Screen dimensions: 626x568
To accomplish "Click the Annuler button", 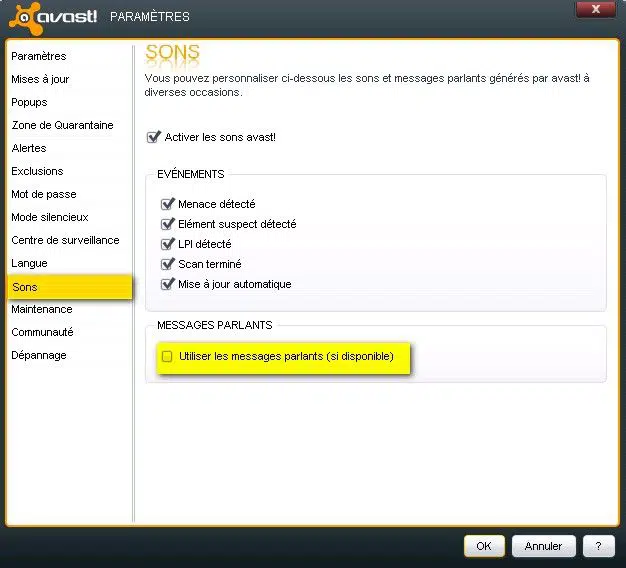I will pyautogui.click(x=543, y=546).
